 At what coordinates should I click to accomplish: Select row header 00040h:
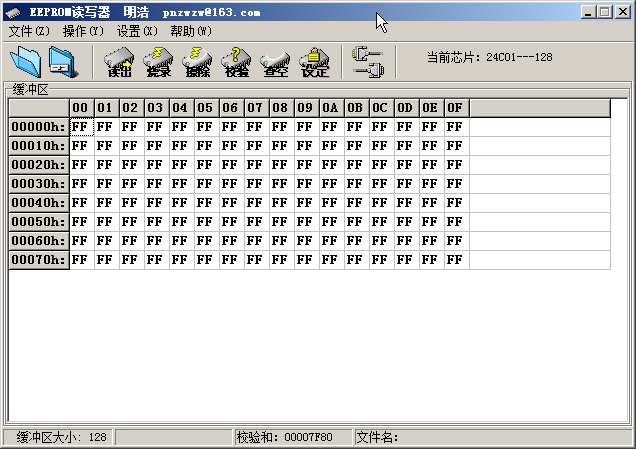click(39, 202)
